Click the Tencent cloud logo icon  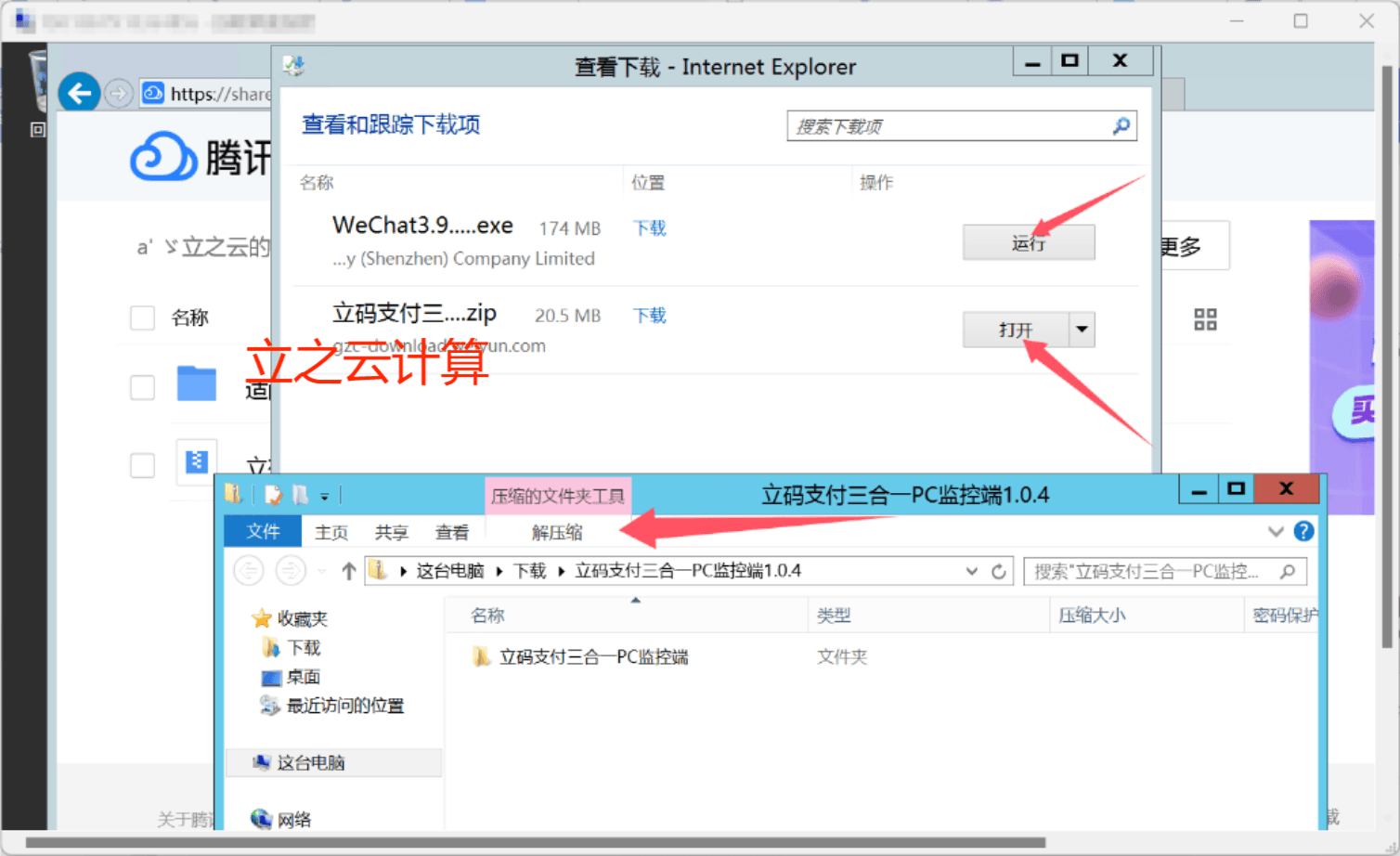[163, 155]
